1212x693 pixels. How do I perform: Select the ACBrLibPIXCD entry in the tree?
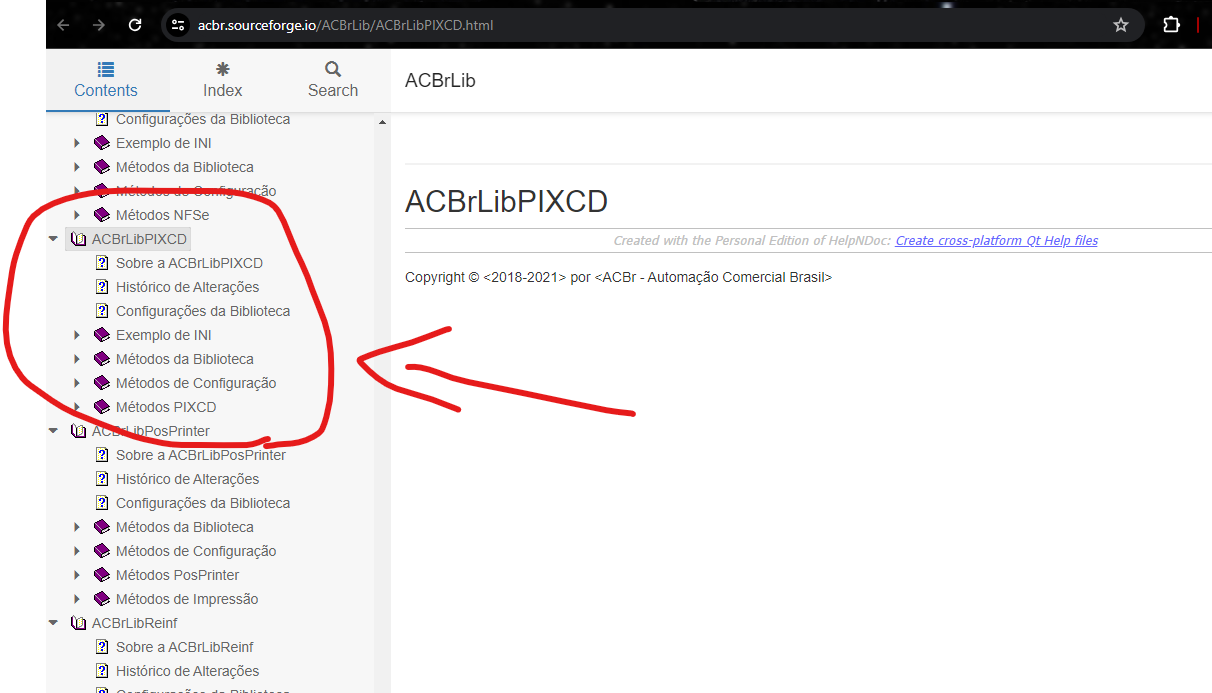click(x=139, y=239)
